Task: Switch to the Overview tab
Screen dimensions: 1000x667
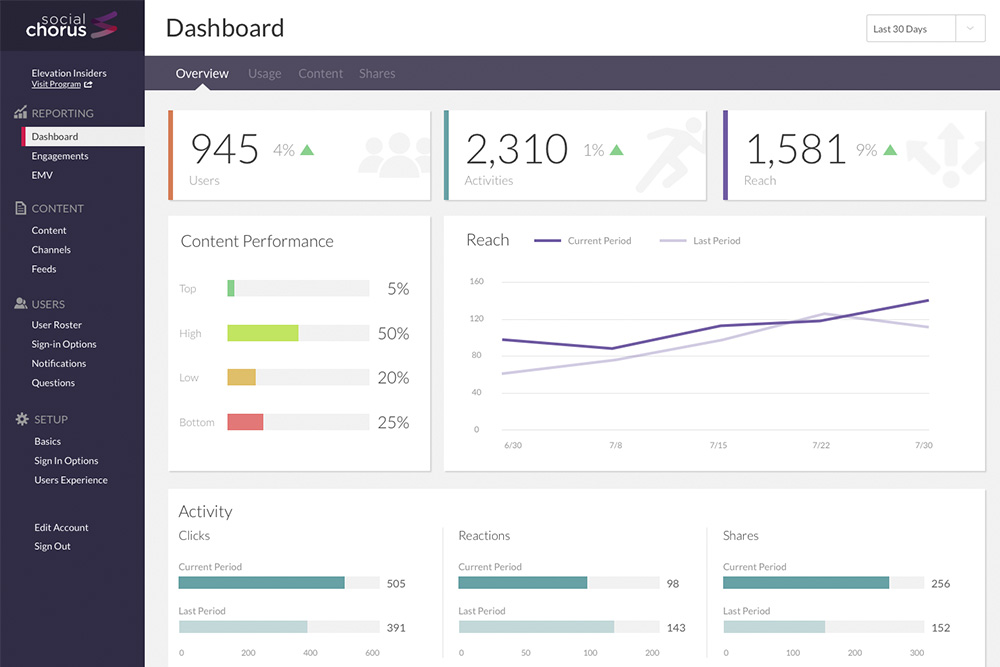Action: pyautogui.click(x=202, y=73)
